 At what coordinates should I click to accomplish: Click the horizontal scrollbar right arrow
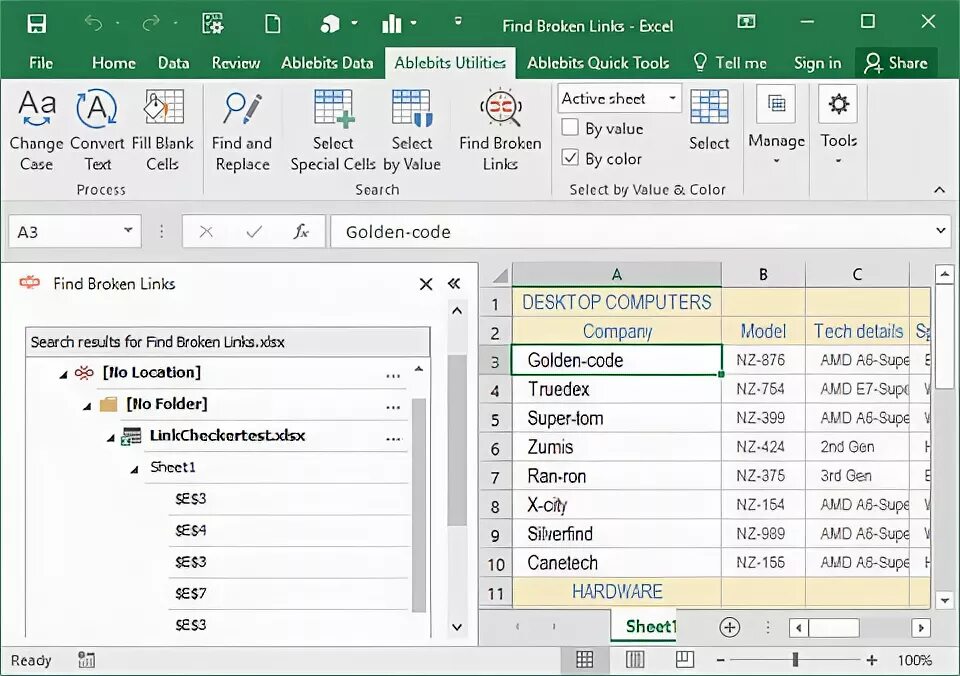pyautogui.click(x=921, y=628)
